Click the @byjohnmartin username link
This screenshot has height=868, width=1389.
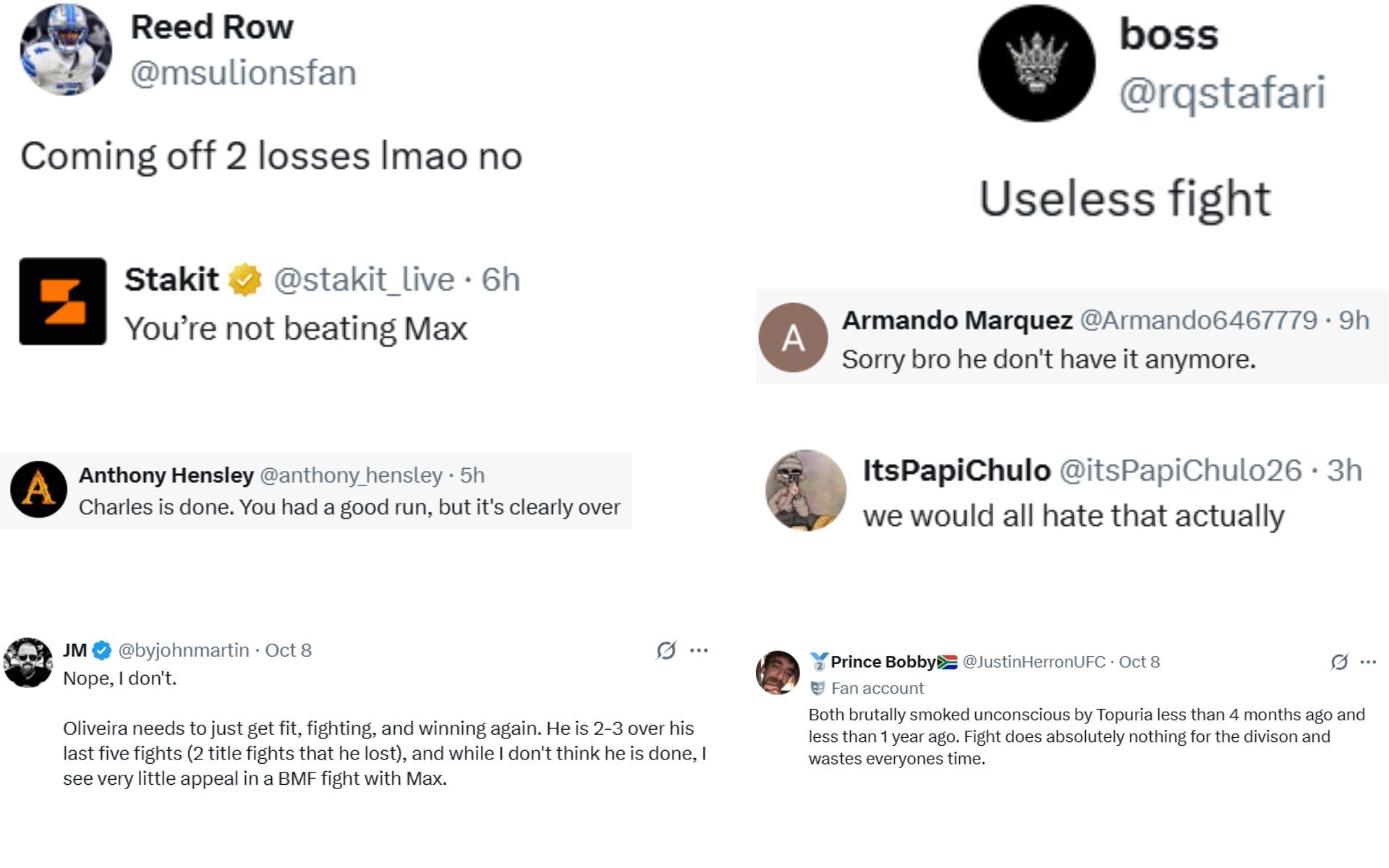(183, 650)
